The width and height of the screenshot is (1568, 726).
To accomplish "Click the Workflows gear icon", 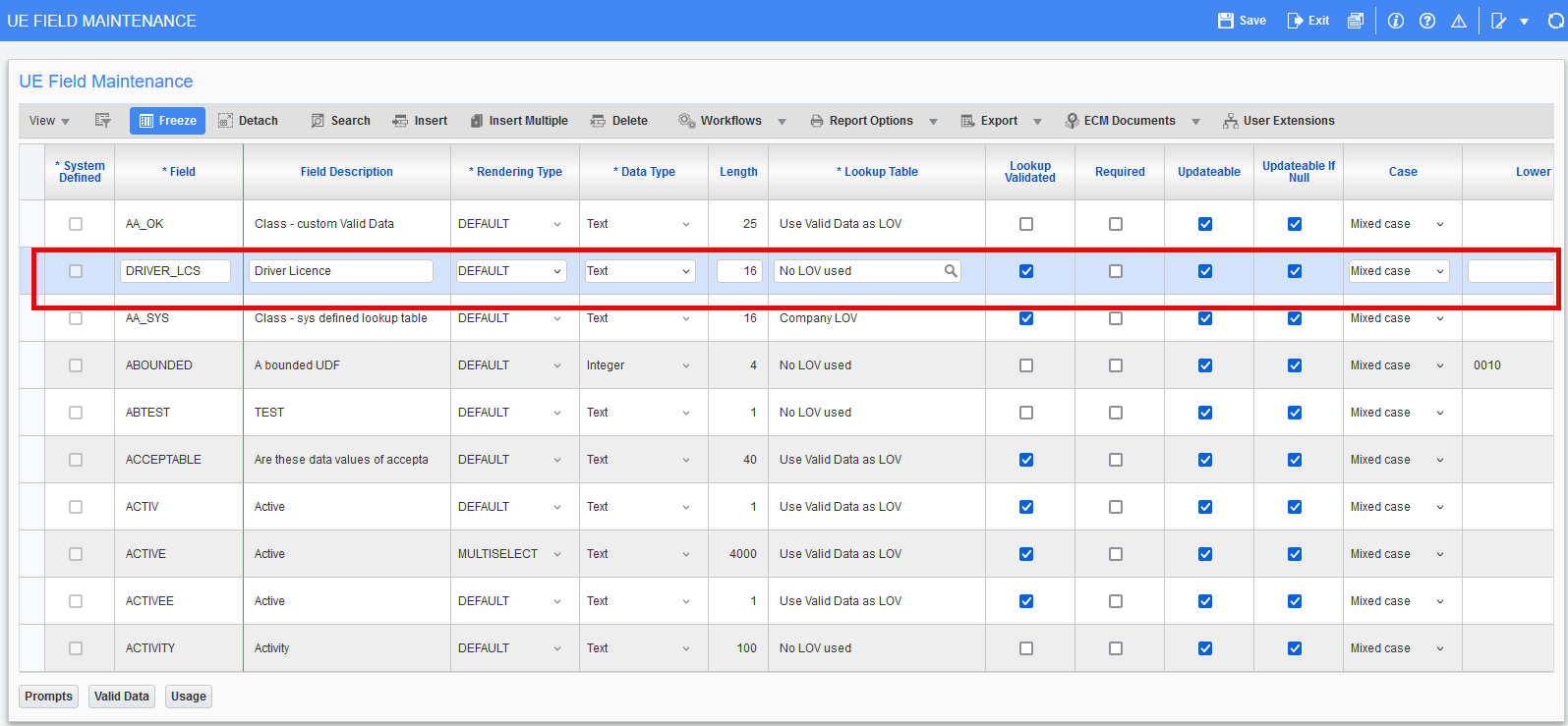I will point(686,121).
